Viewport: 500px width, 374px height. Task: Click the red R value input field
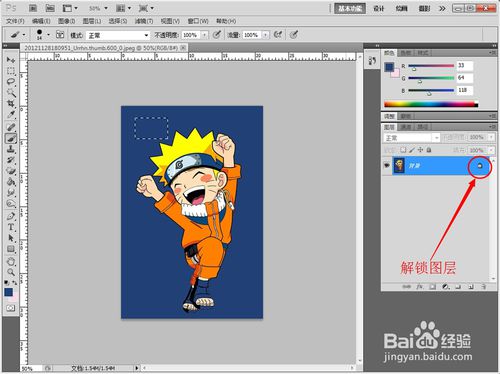tap(465, 66)
